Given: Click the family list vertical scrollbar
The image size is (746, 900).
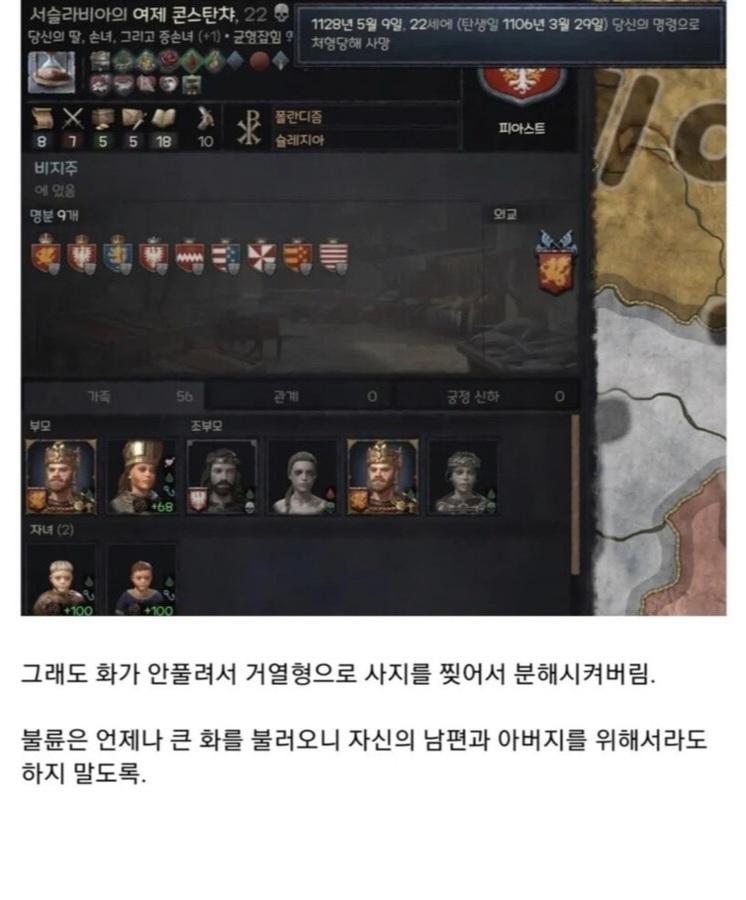Looking at the screenshot, I should pos(575,494).
